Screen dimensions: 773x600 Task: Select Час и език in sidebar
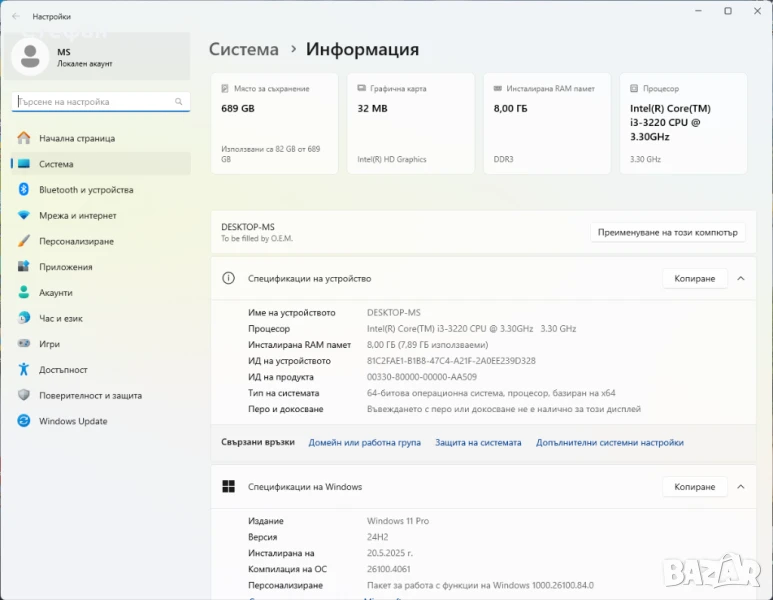point(61,318)
